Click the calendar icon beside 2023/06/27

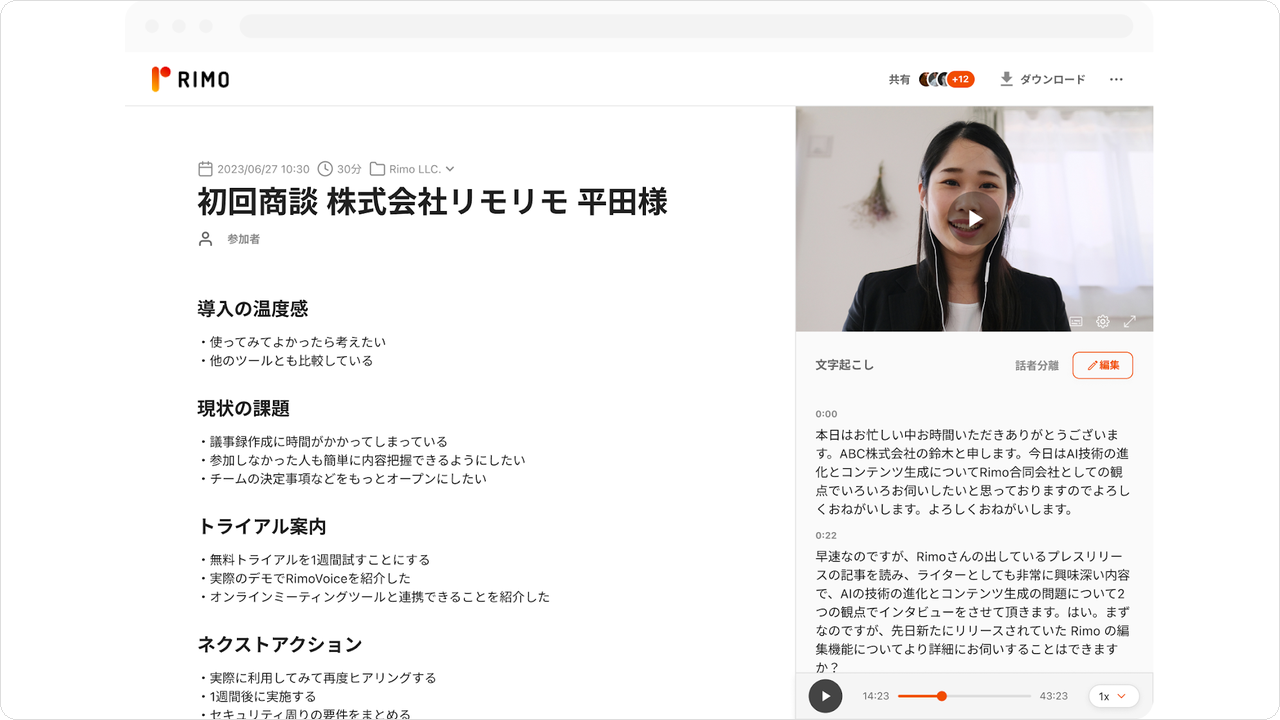pyautogui.click(x=205, y=169)
